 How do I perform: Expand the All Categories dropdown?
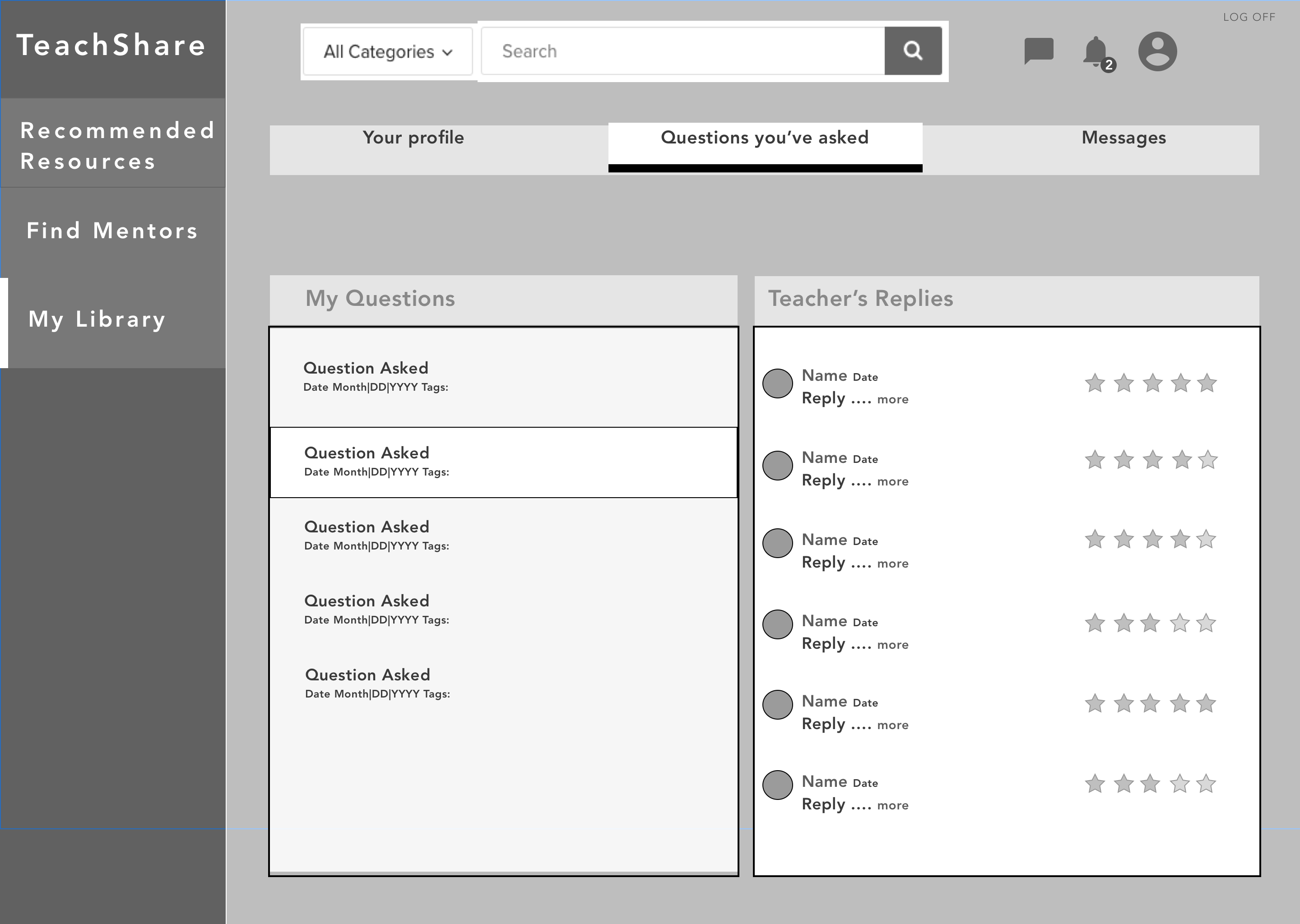coord(388,51)
